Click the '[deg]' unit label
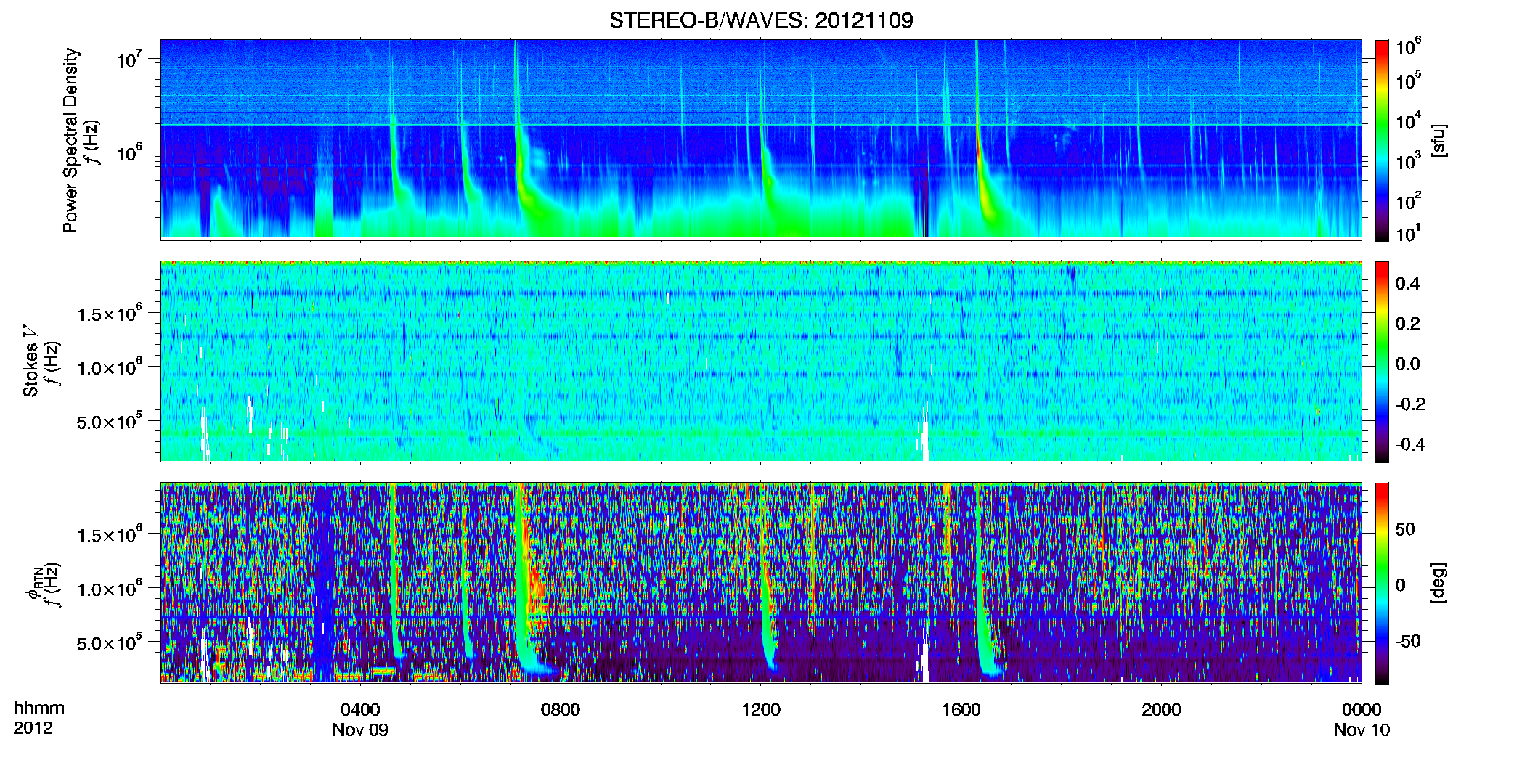 point(1438,583)
